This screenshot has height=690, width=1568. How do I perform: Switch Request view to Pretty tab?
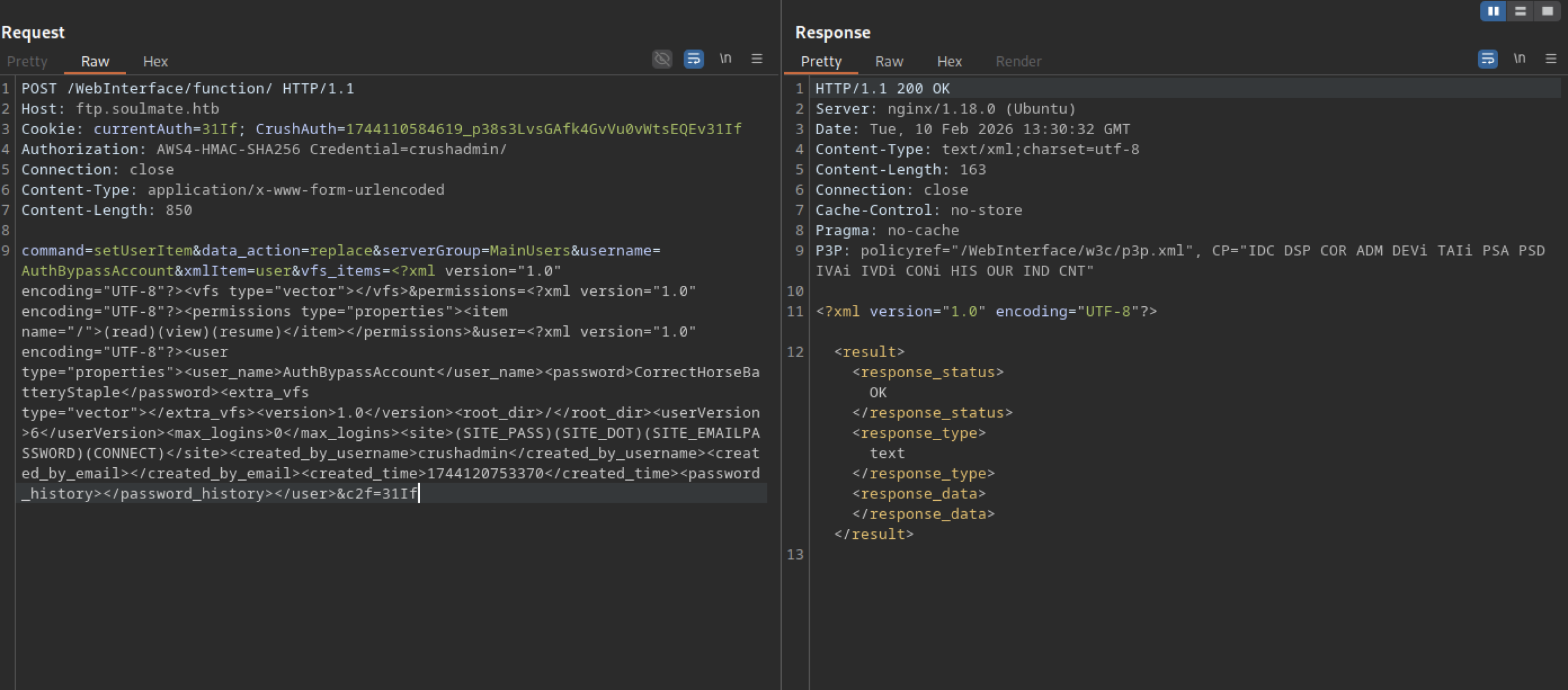coord(27,61)
